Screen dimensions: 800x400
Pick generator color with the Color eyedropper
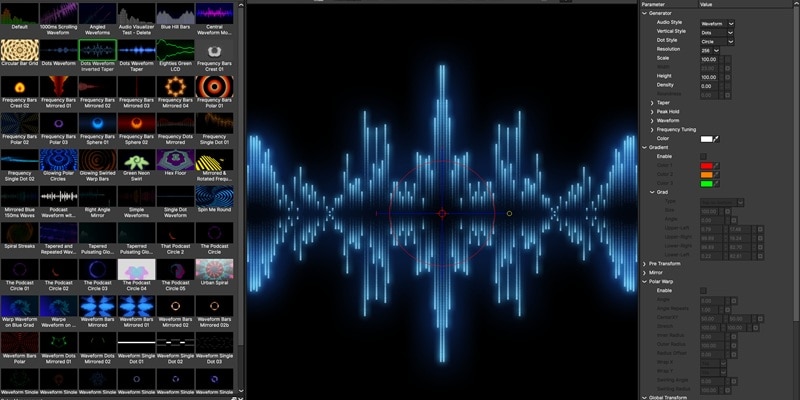716,139
